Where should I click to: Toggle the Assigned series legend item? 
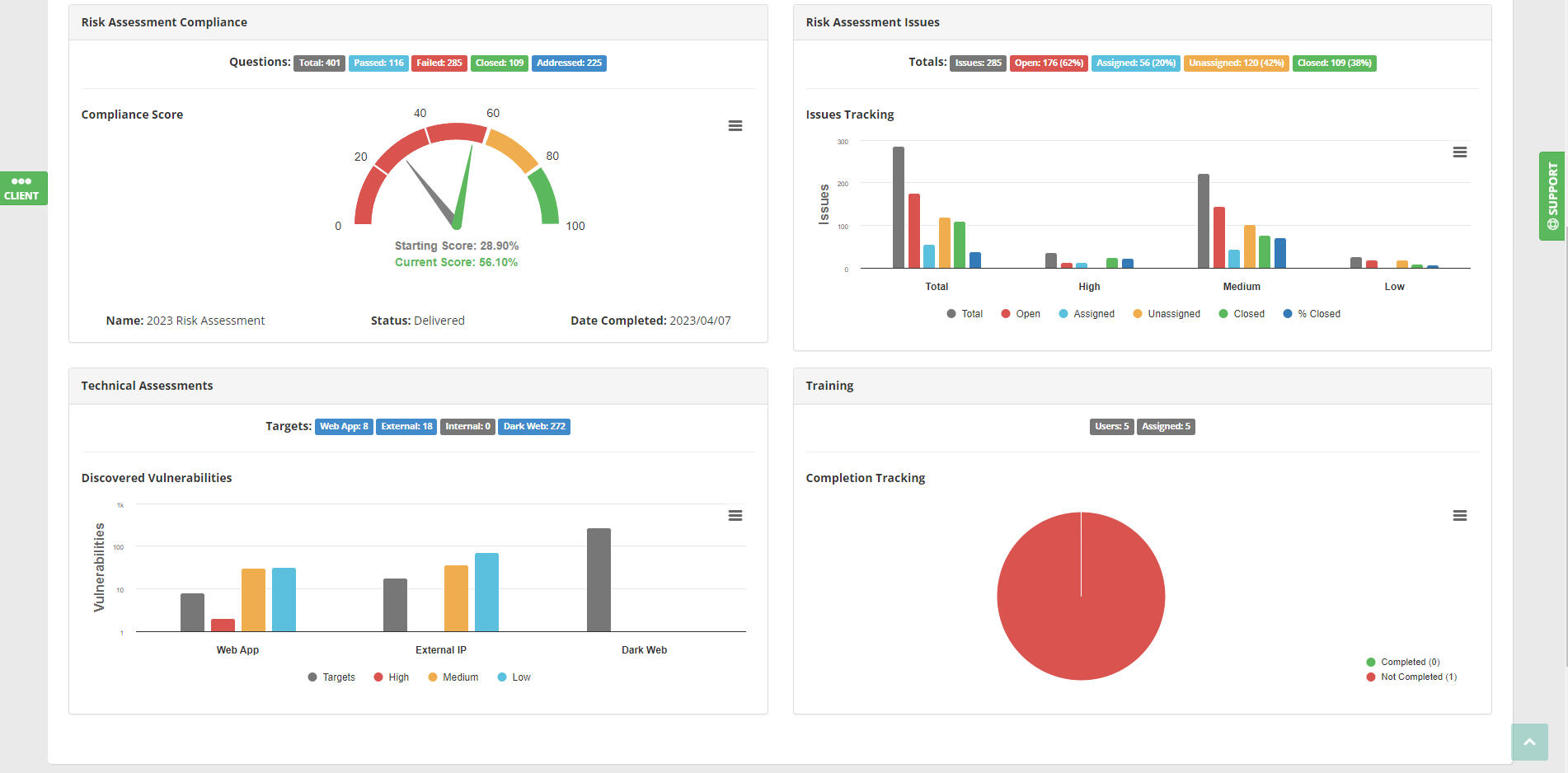pos(1087,314)
